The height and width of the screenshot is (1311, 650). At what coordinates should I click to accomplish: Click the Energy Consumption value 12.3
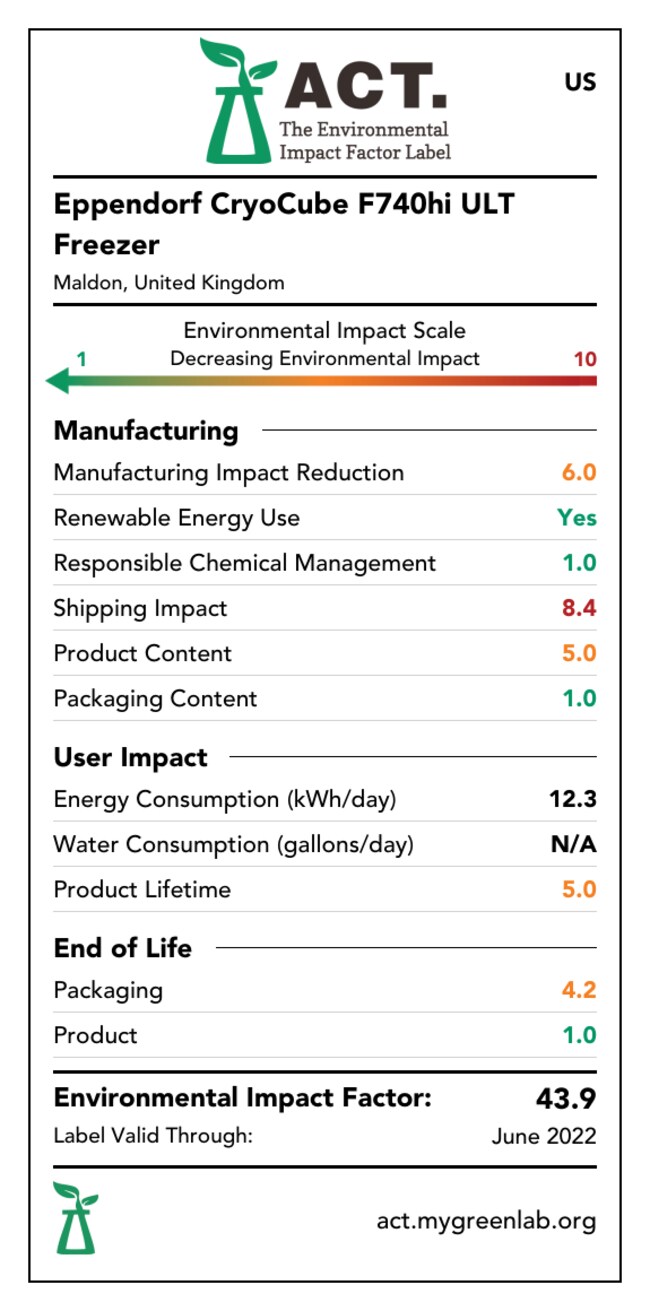573,799
